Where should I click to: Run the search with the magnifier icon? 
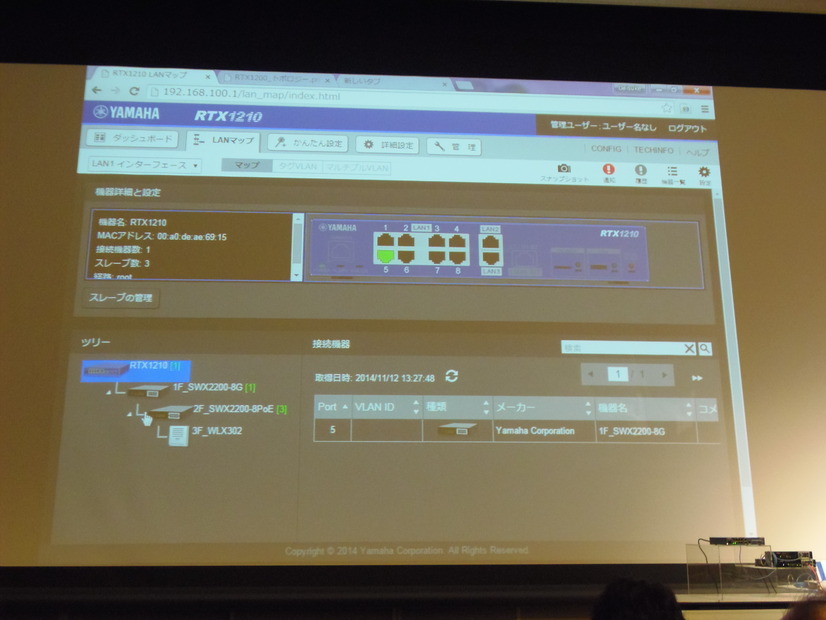coord(705,348)
